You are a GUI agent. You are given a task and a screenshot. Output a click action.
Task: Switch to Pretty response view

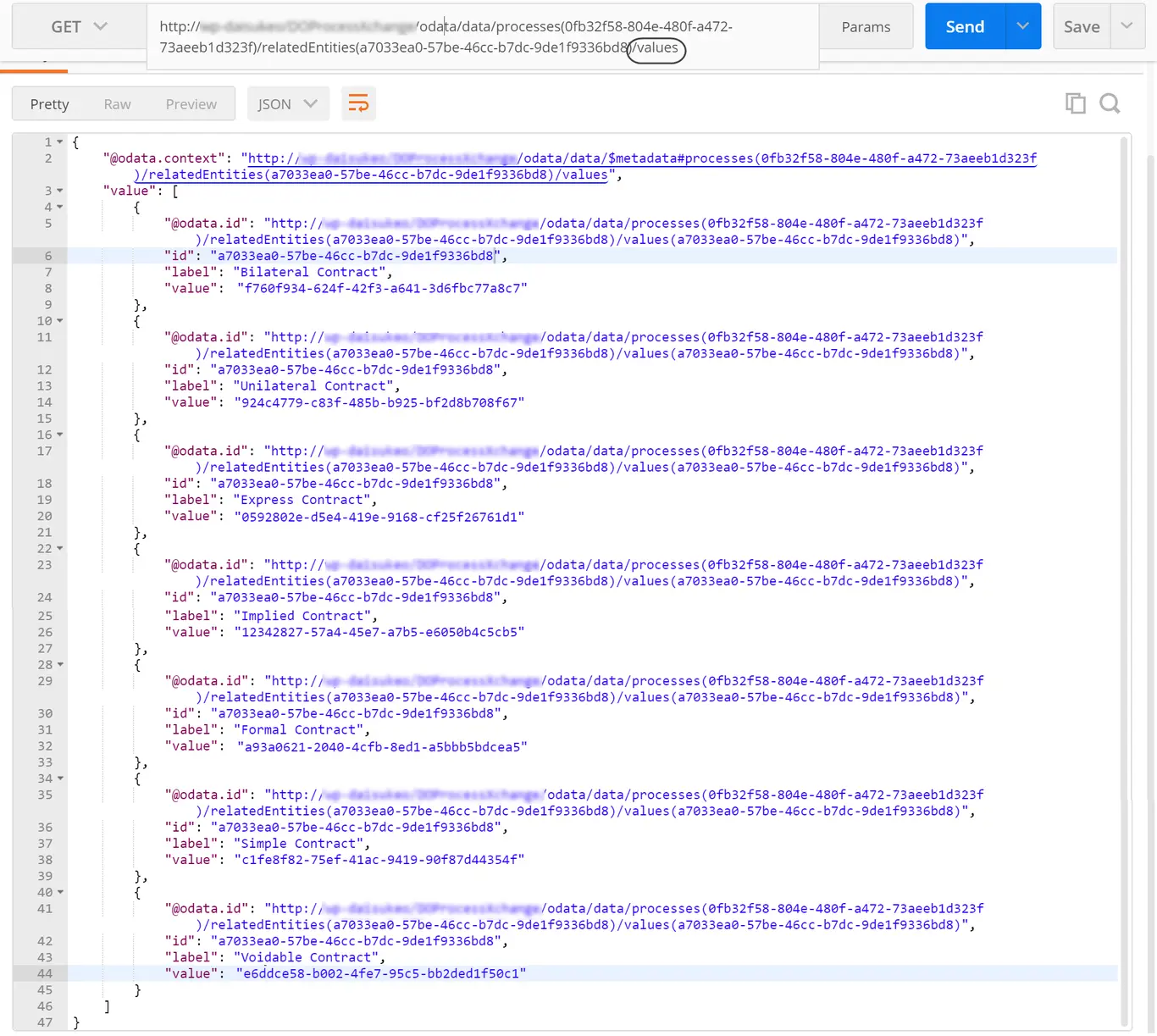point(49,104)
